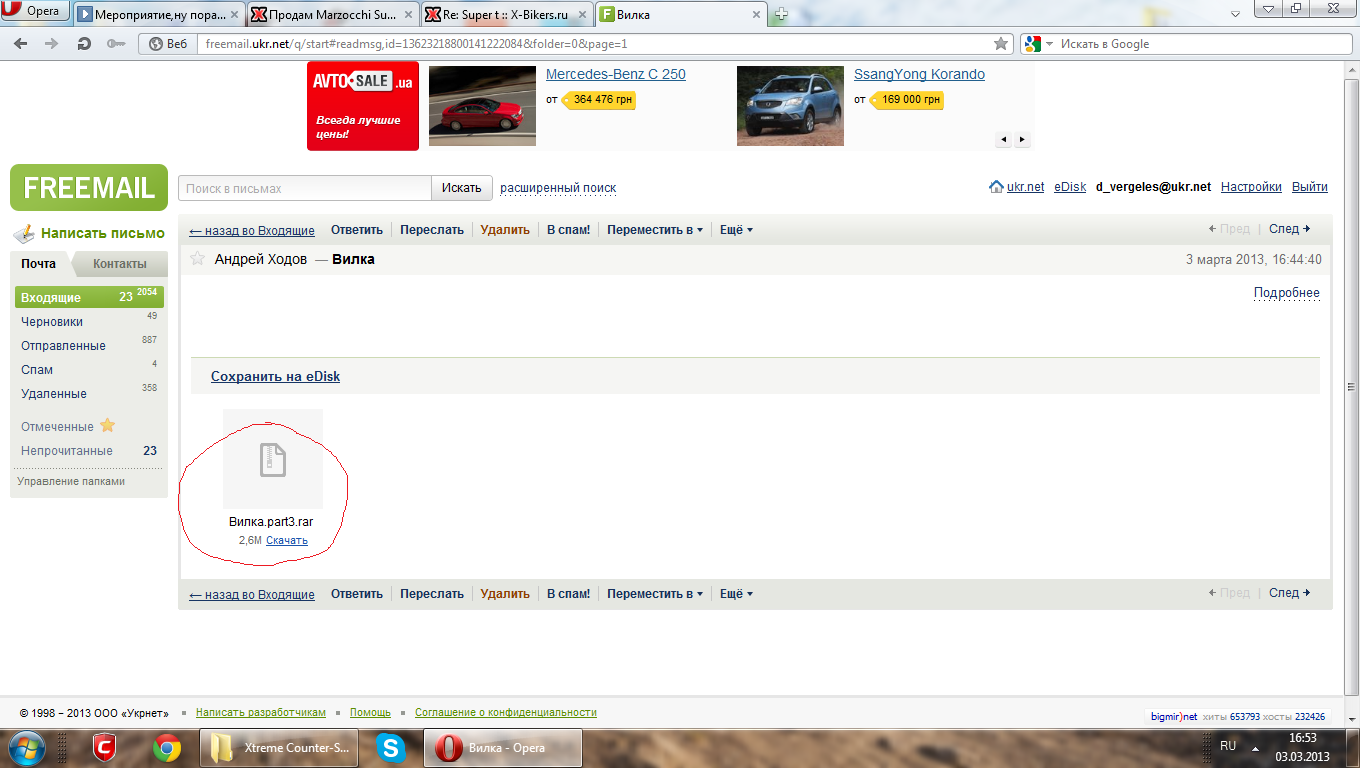Screen dimensions: 1360x768
Task: Click Управление папками link
Action: (x=71, y=481)
